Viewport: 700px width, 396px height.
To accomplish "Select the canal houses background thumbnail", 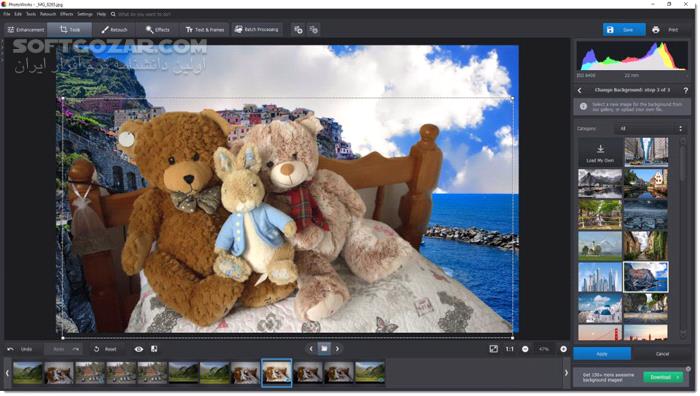I will click(x=646, y=183).
